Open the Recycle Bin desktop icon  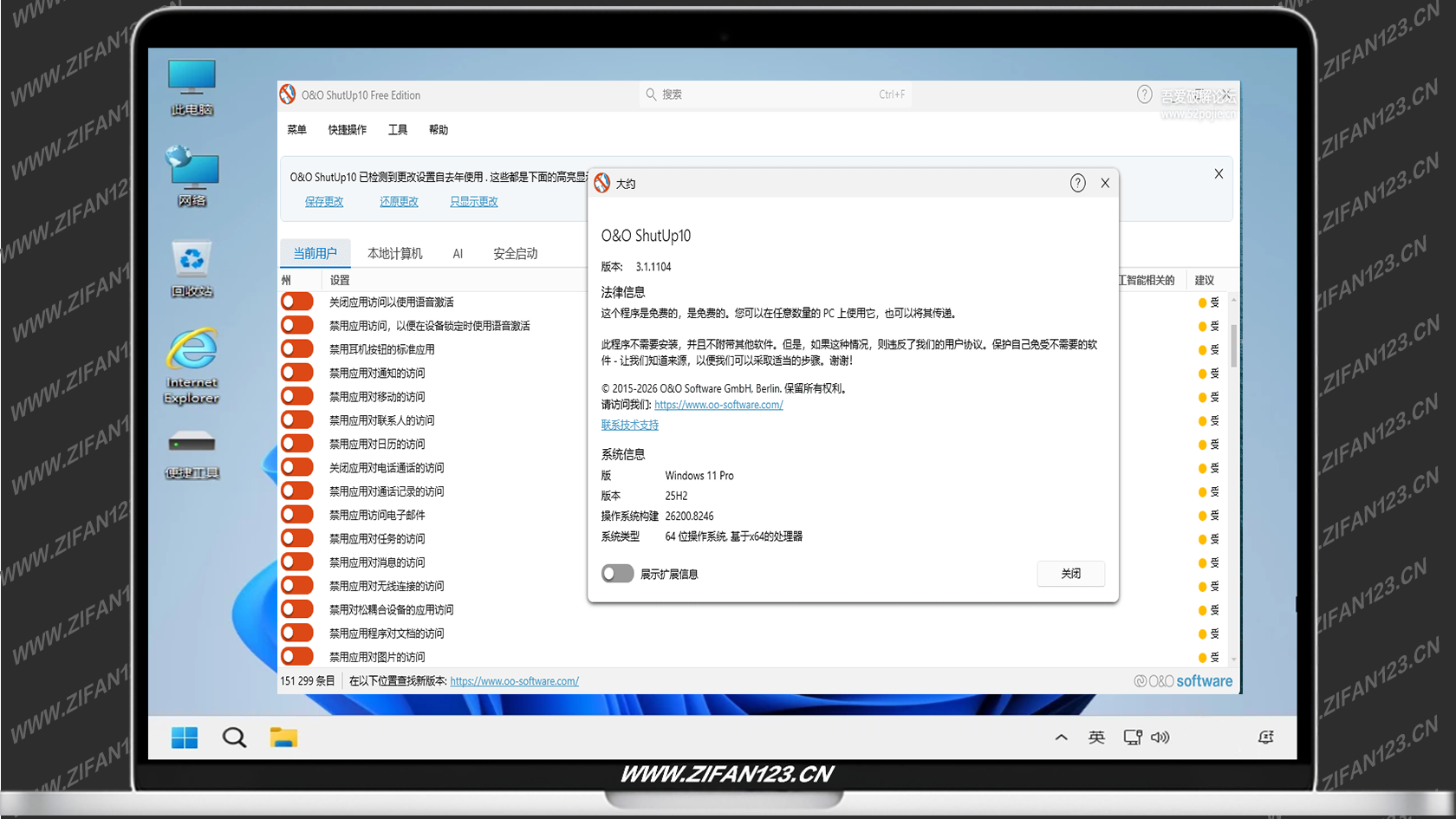point(192,269)
